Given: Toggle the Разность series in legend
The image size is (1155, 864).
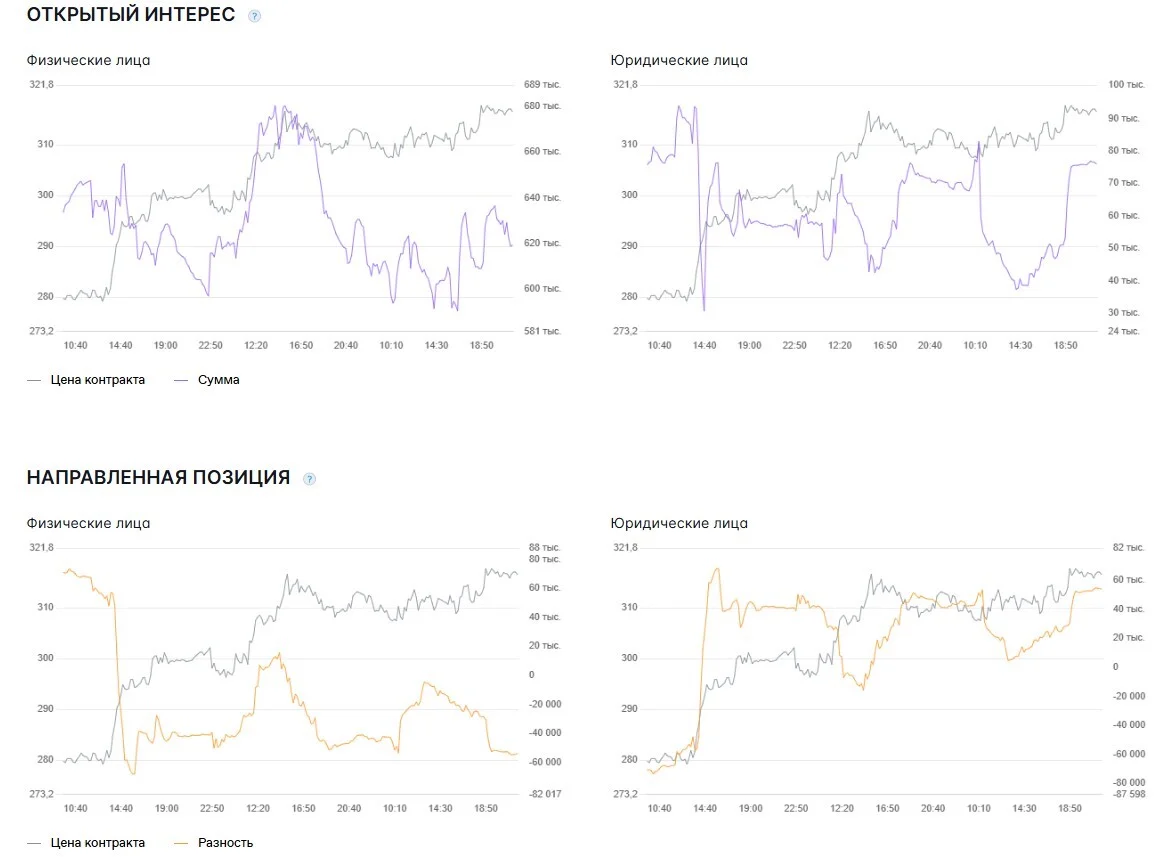Looking at the screenshot, I should [225, 843].
